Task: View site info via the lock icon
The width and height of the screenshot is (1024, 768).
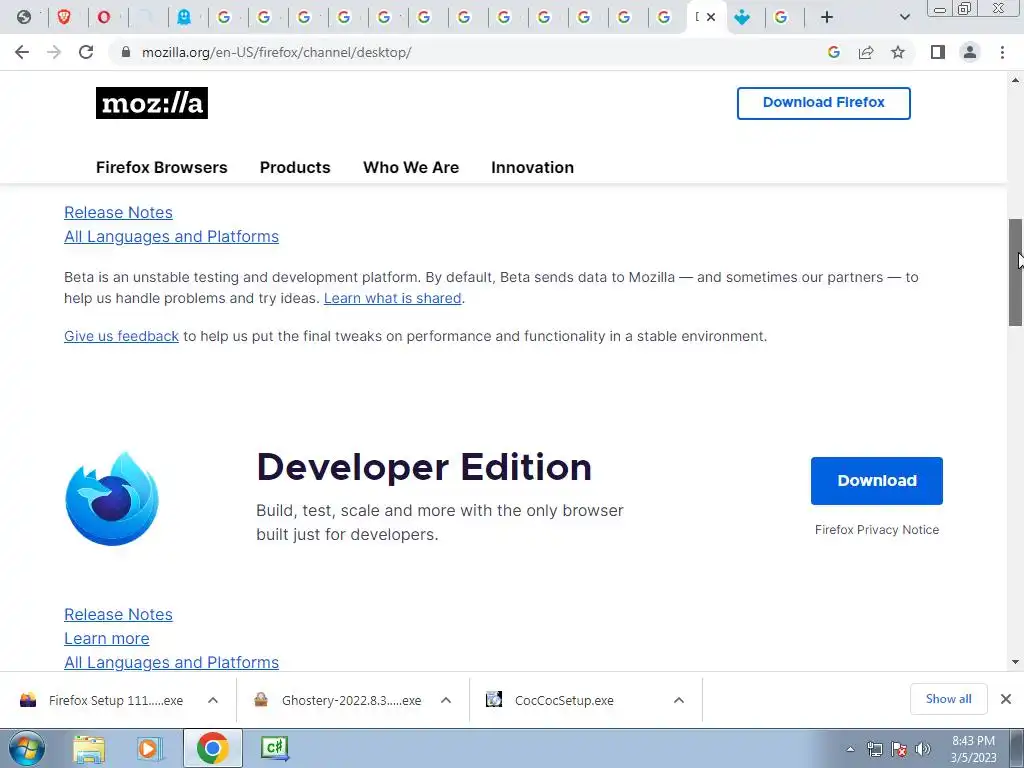Action: tap(126, 52)
